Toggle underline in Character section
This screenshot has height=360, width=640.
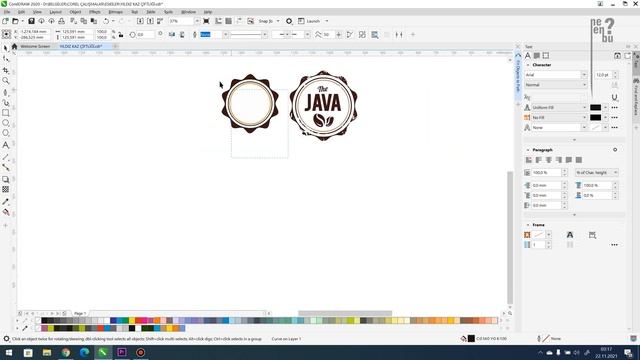[x=615, y=98]
